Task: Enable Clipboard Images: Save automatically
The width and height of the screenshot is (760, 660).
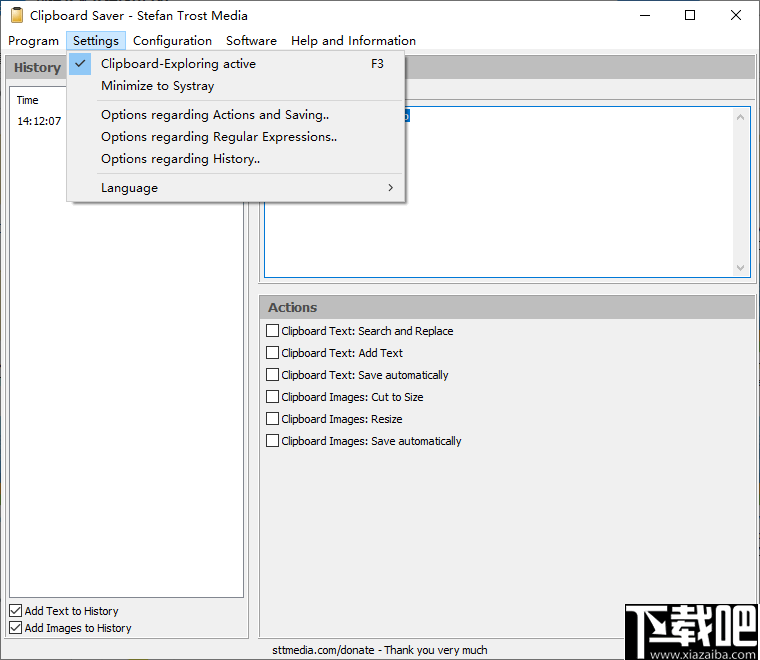Action: 272,441
